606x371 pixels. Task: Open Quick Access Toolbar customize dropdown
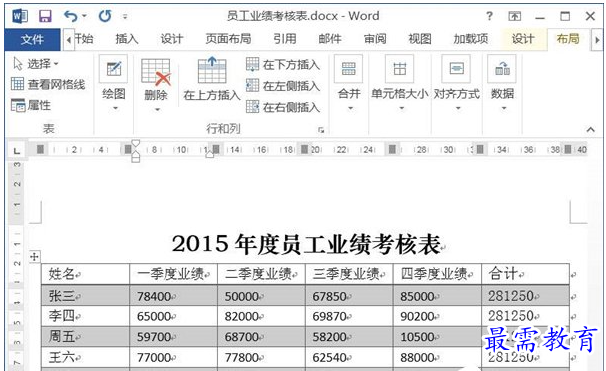coord(125,17)
